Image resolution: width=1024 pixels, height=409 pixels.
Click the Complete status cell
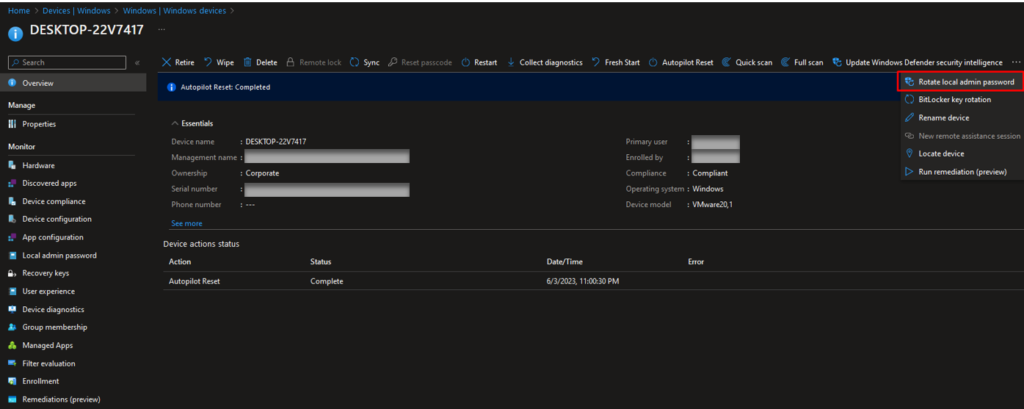(327, 282)
